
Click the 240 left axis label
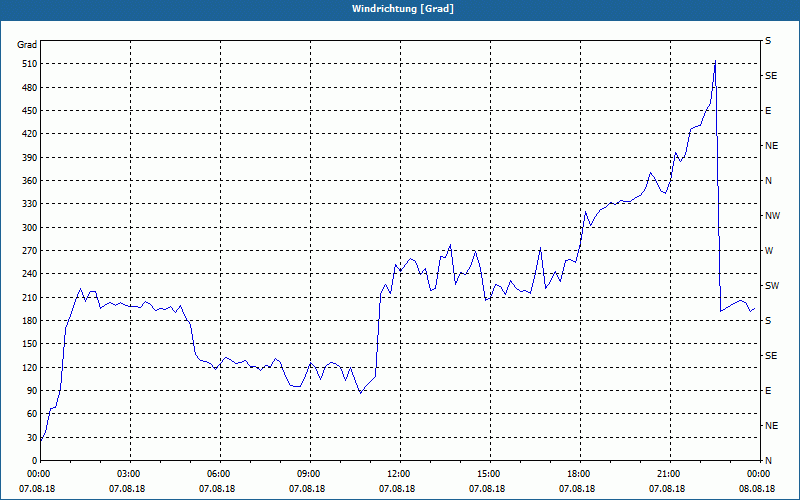(30, 274)
